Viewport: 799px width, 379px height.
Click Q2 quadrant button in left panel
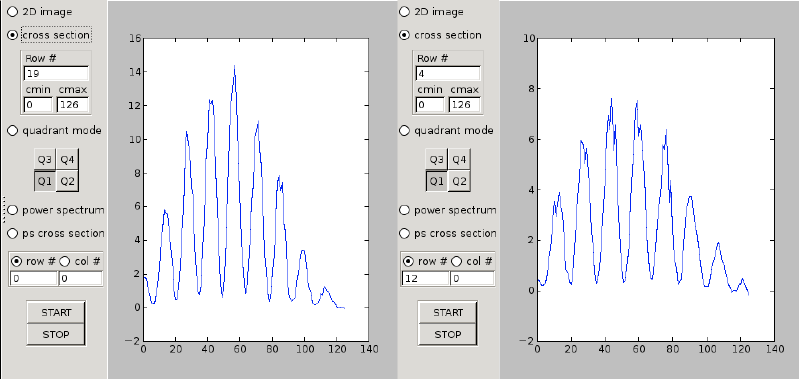(x=67, y=181)
